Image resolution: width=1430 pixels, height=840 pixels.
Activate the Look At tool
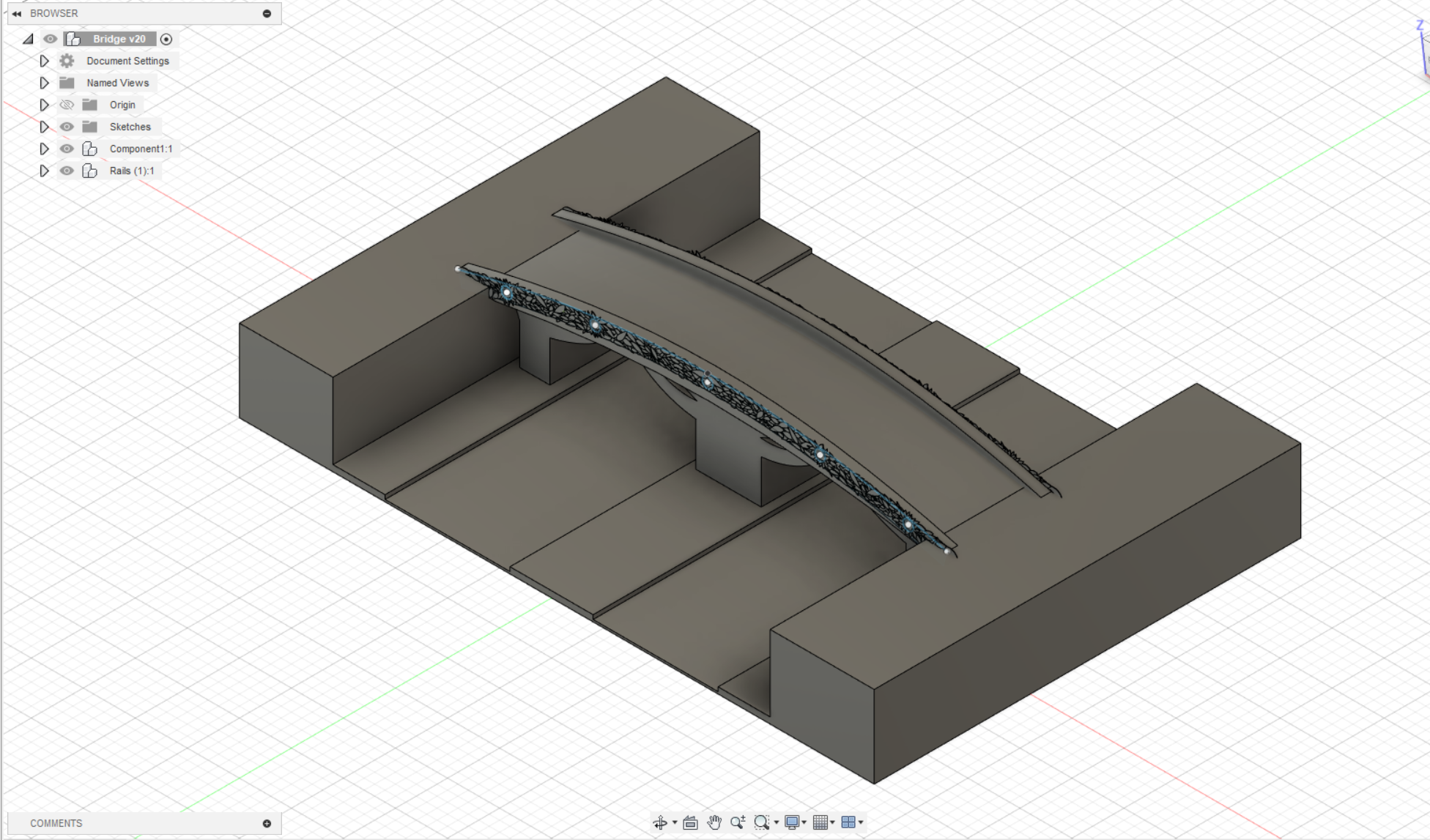690,822
